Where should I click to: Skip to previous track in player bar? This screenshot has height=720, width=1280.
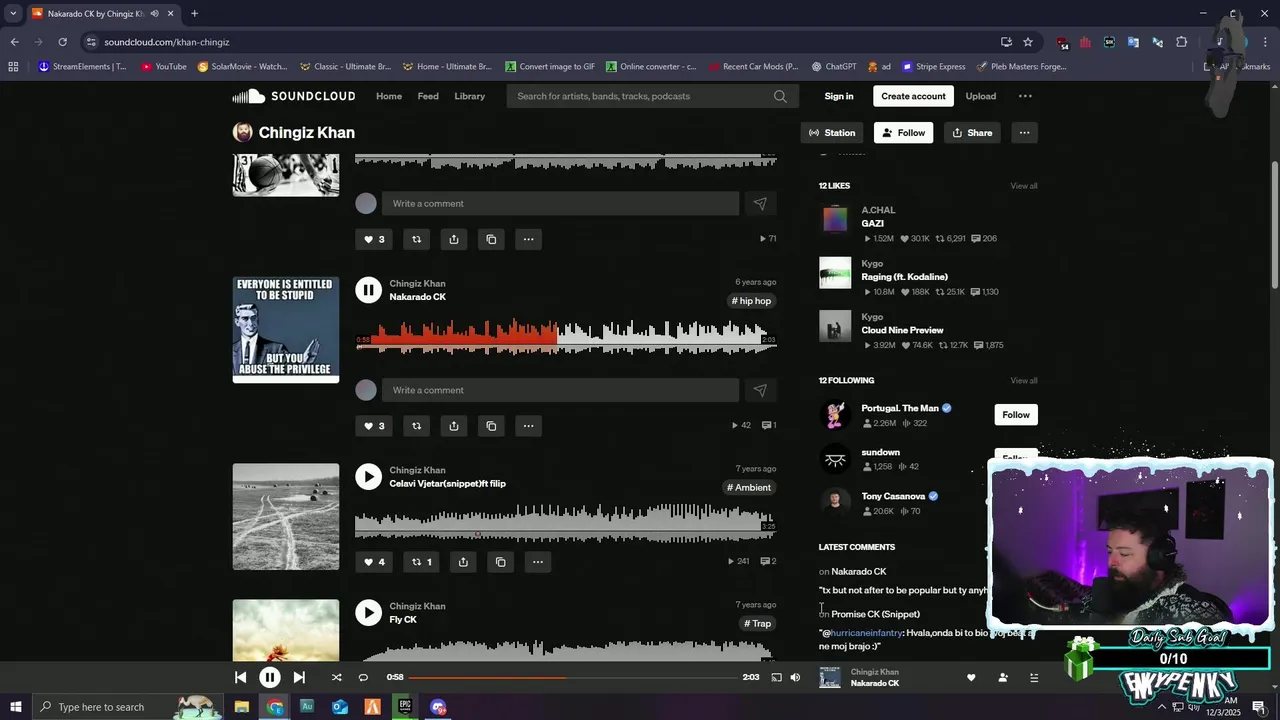click(x=240, y=677)
